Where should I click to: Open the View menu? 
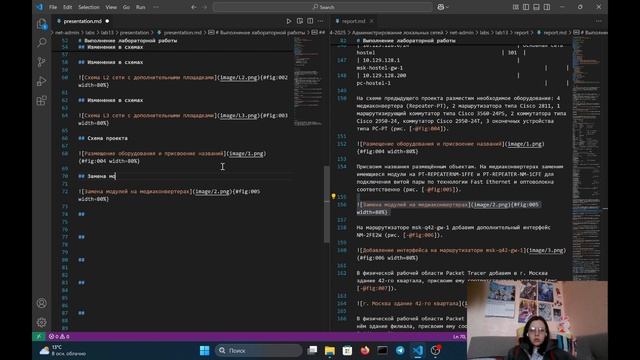(x=111, y=7)
